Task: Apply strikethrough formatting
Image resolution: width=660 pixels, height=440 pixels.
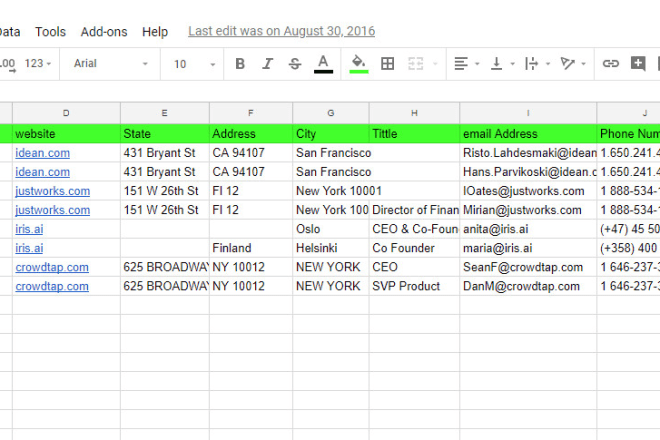Action: [x=295, y=64]
